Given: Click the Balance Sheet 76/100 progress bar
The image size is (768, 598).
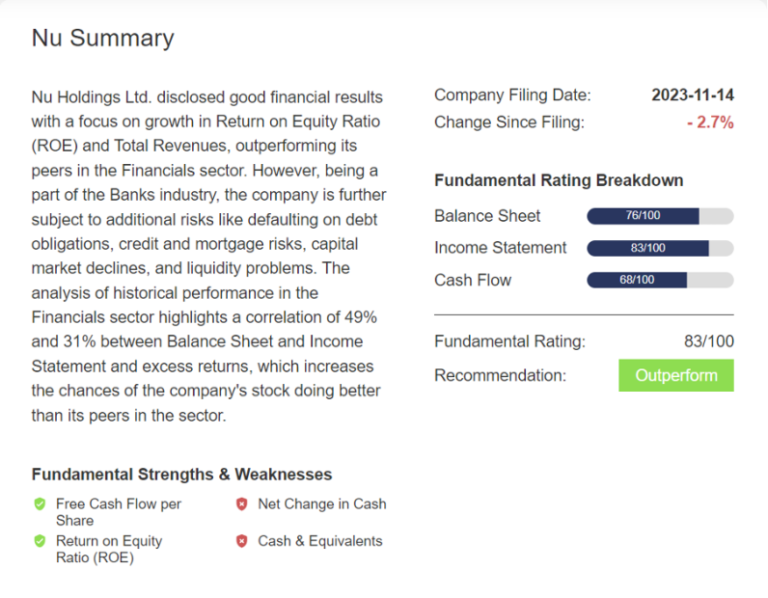Looking at the screenshot, I should click(660, 216).
